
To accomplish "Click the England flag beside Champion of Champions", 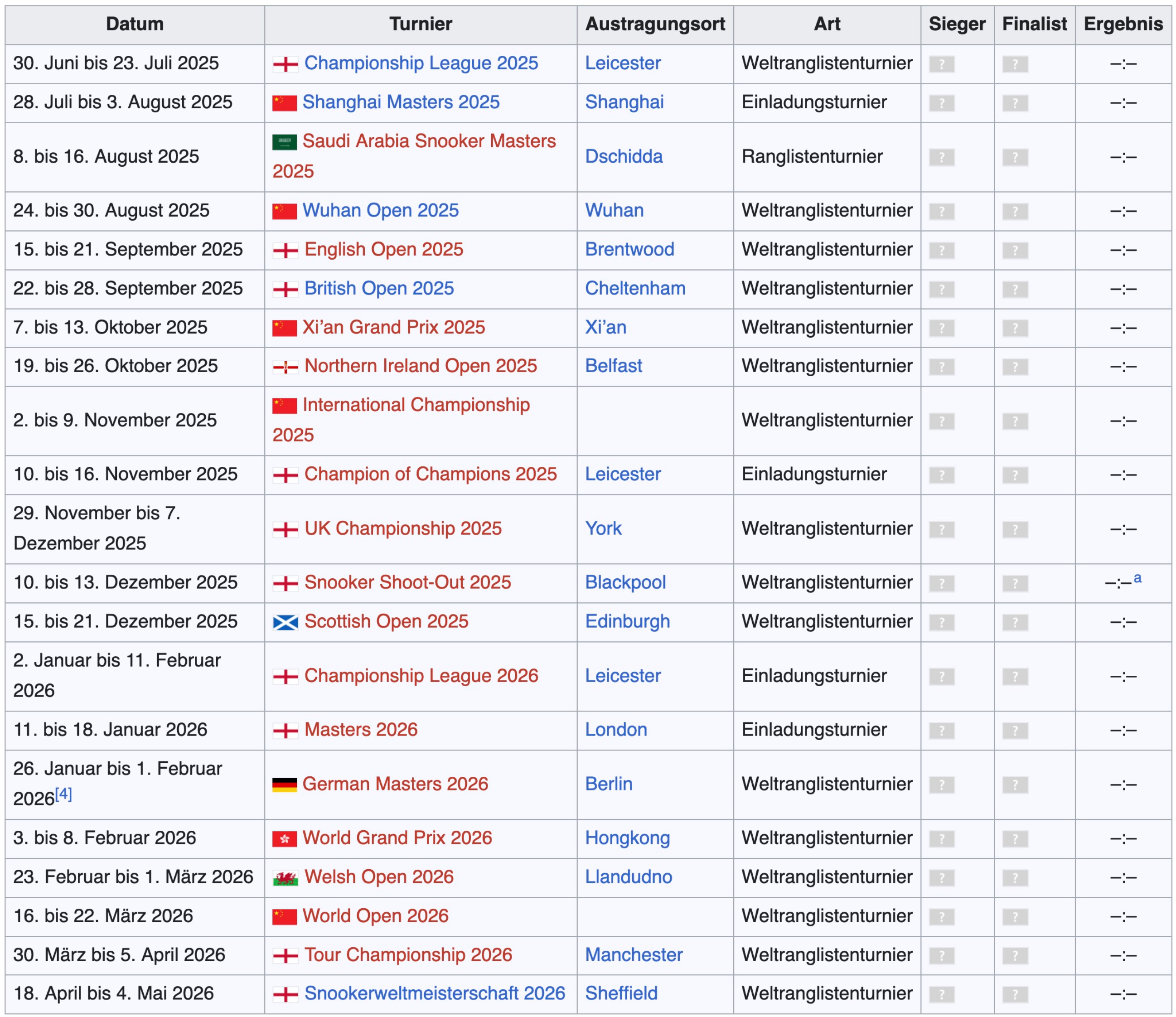I will (285, 475).
